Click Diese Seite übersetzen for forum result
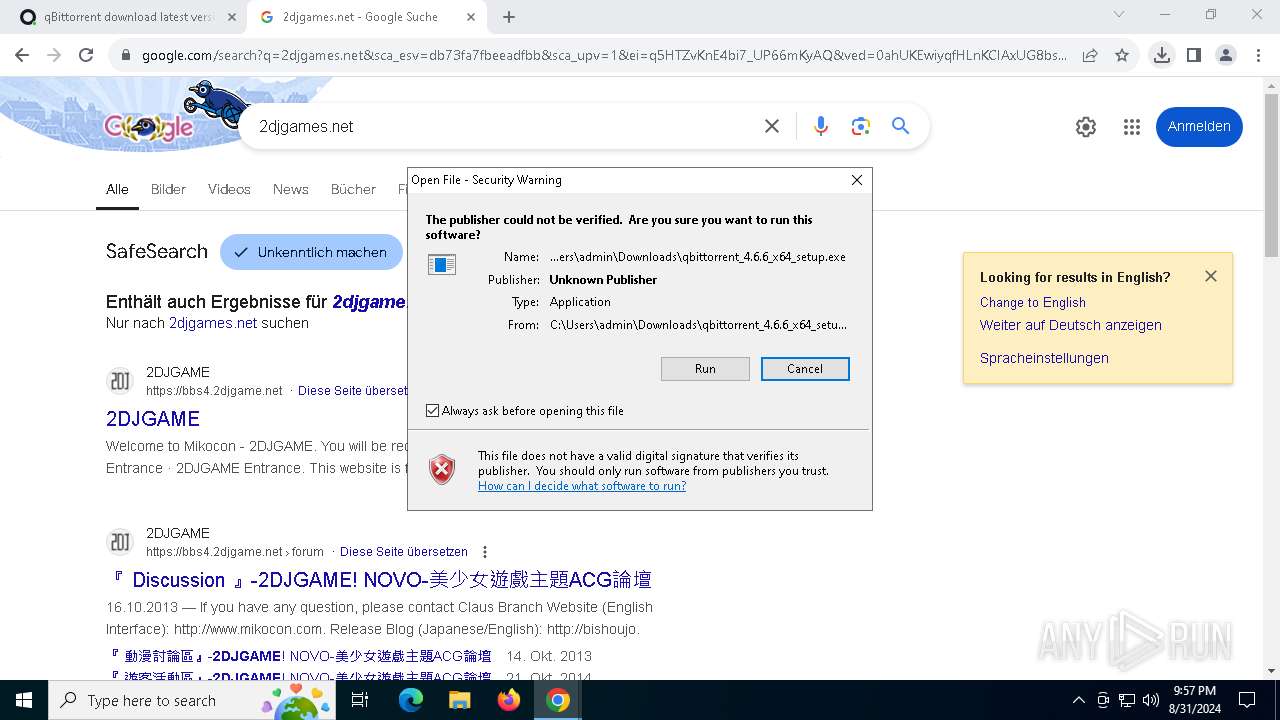This screenshot has height=720, width=1280. pos(404,552)
